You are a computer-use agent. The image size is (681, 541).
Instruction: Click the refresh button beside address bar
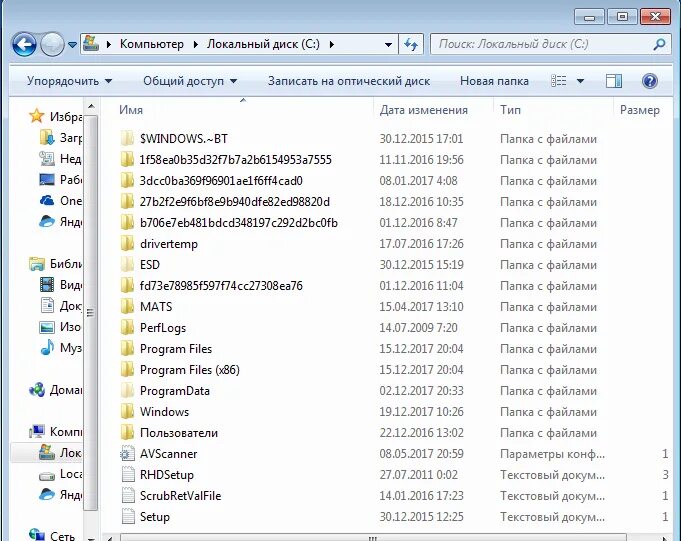click(411, 44)
